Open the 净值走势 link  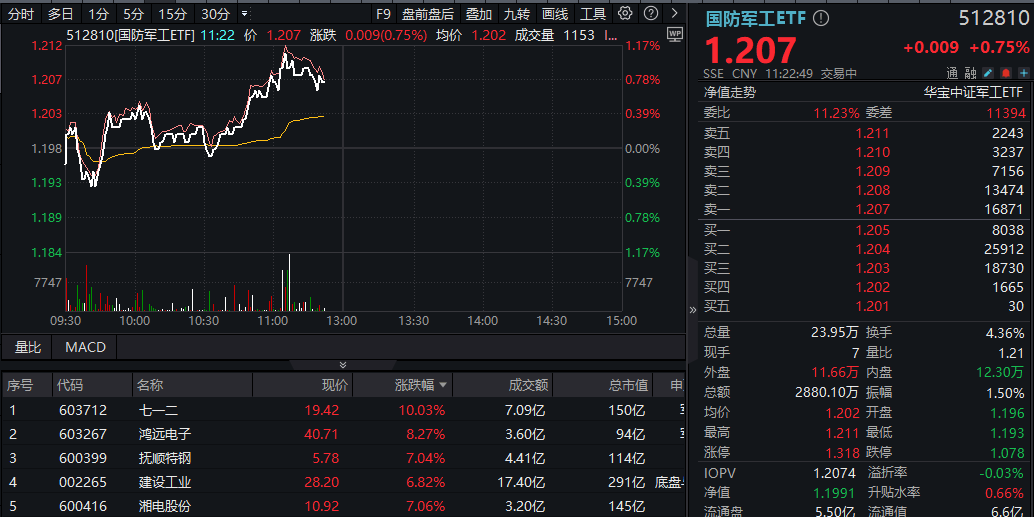[730, 92]
